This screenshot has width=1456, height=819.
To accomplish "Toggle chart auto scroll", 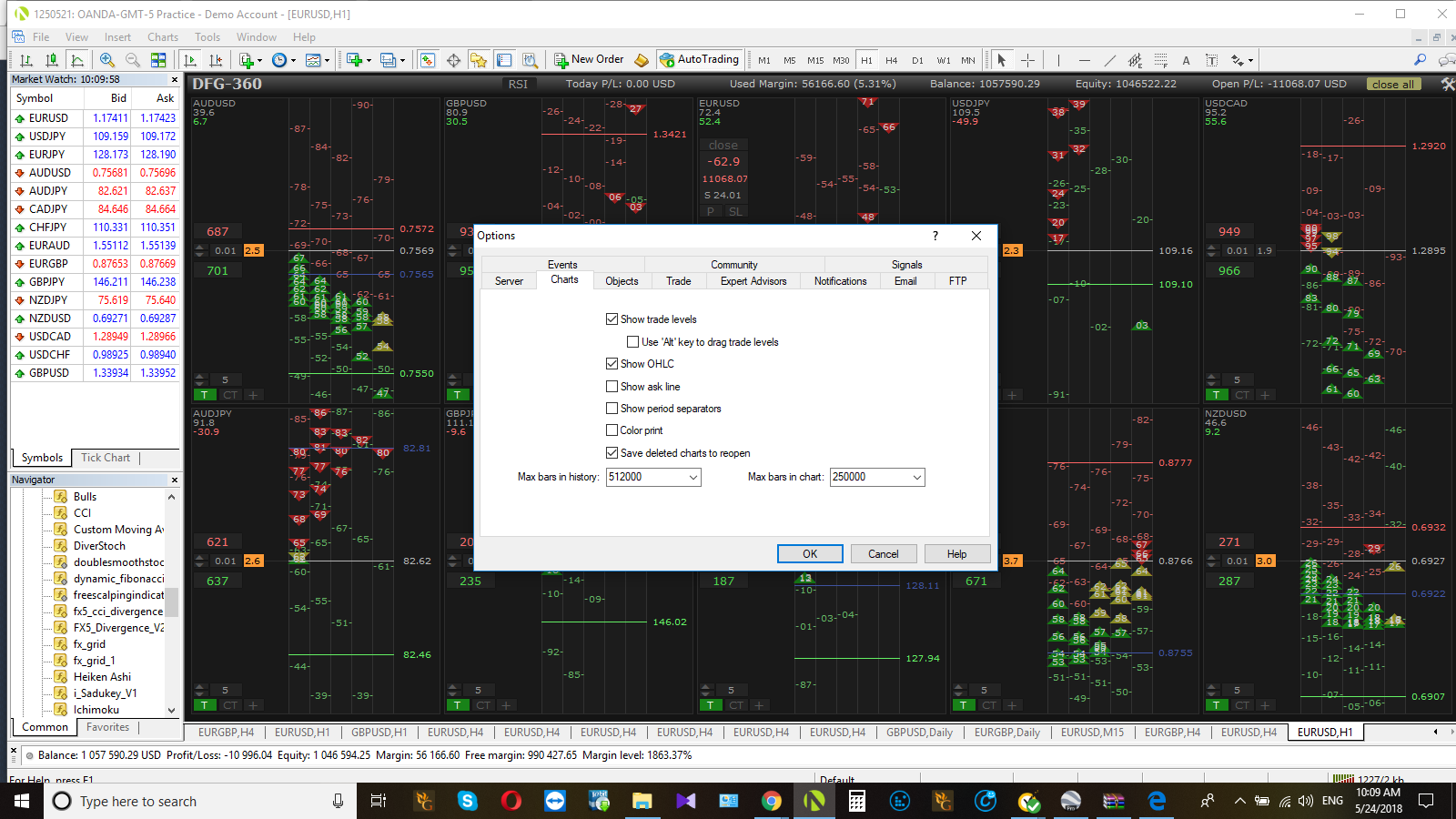I will pyautogui.click(x=190, y=60).
